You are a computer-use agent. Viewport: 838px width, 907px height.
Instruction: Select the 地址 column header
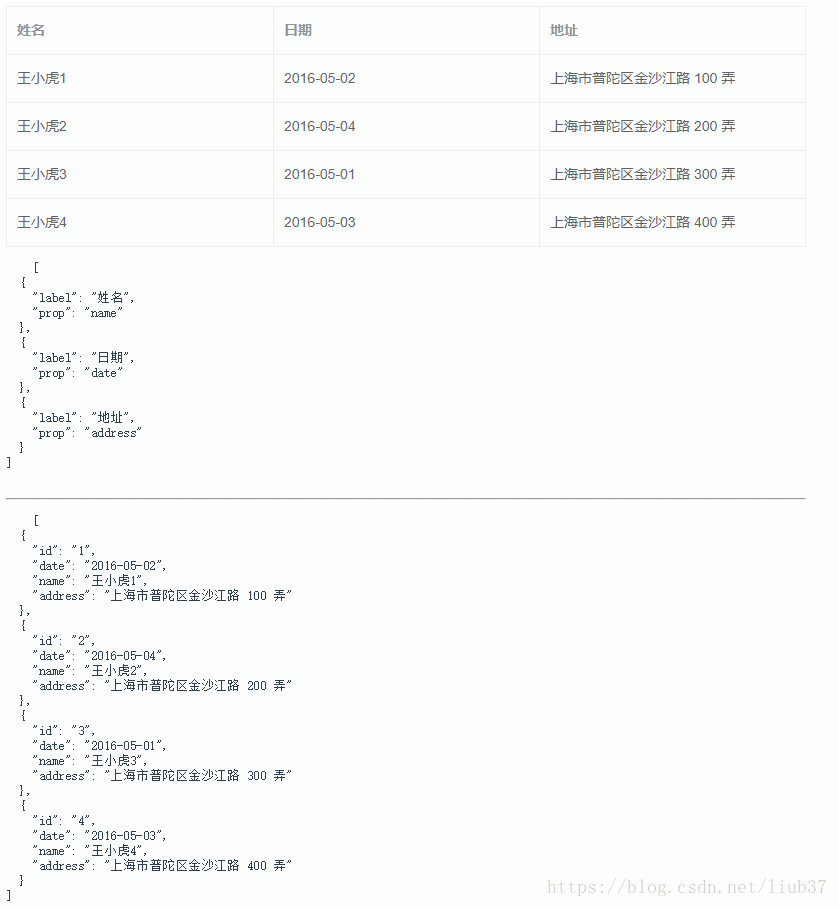564,31
